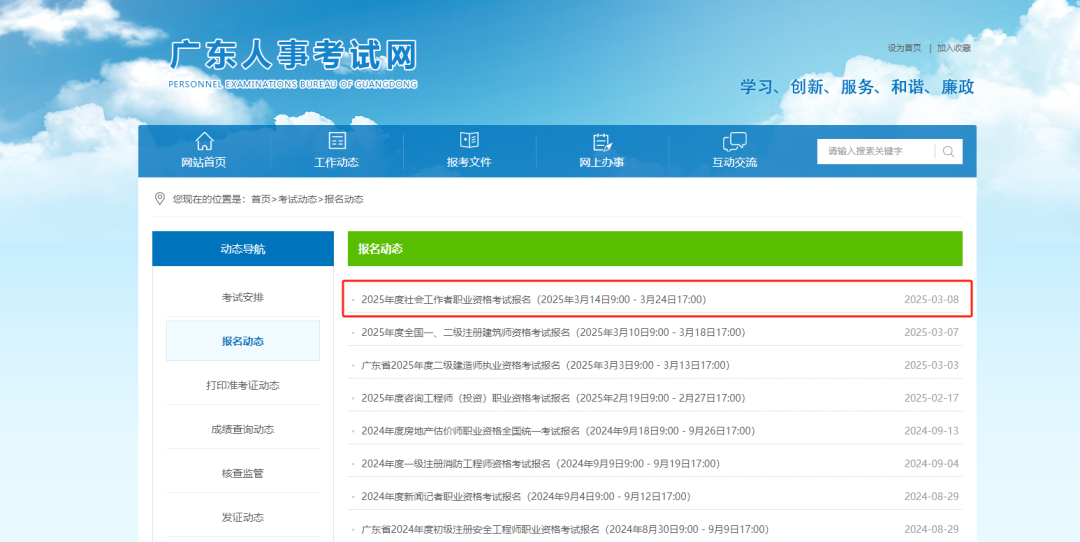Open the 一、二级注册建筑师 exam registration link
This screenshot has height=542, width=1080.
pos(552,332)
